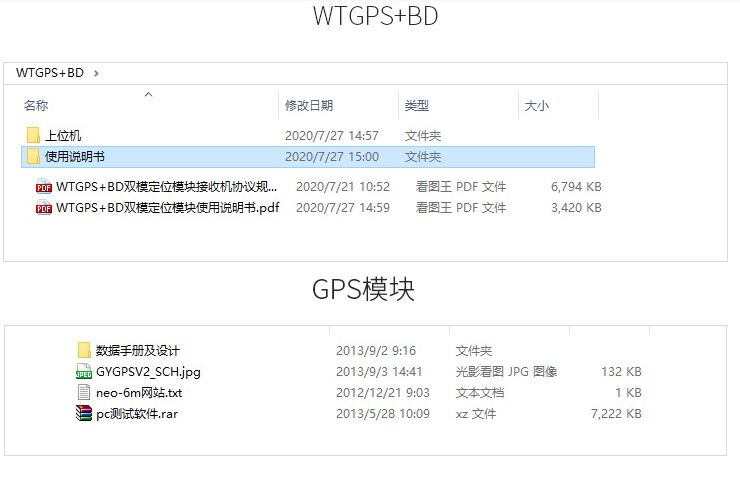Image resolution: width=740 pixels, height=504 pixels.
Task: Click date 2020/7/27 14:57
Action: pyautogui.click(x=332, y=136)
